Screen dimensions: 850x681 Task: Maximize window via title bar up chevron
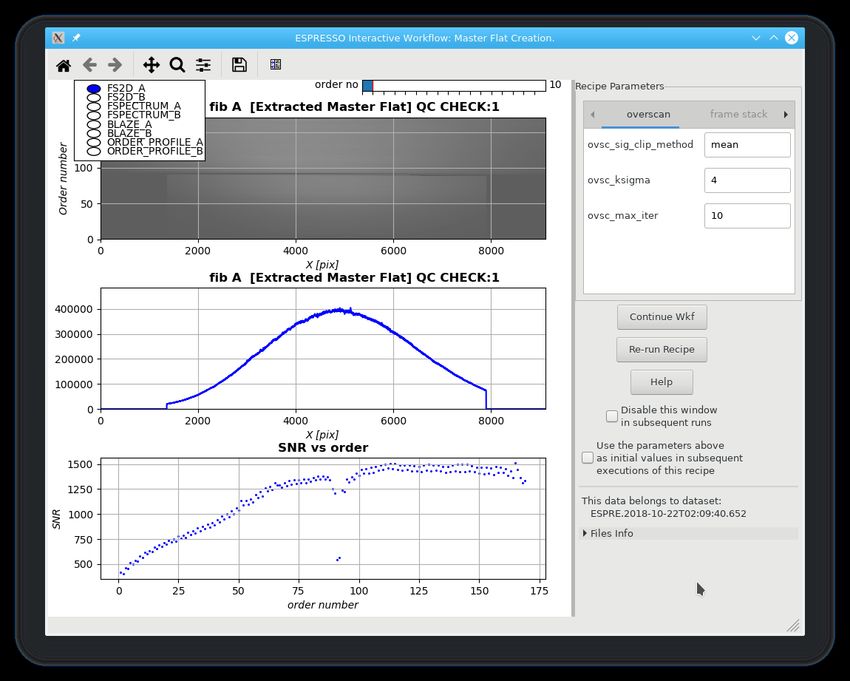(x=774, y=38)
